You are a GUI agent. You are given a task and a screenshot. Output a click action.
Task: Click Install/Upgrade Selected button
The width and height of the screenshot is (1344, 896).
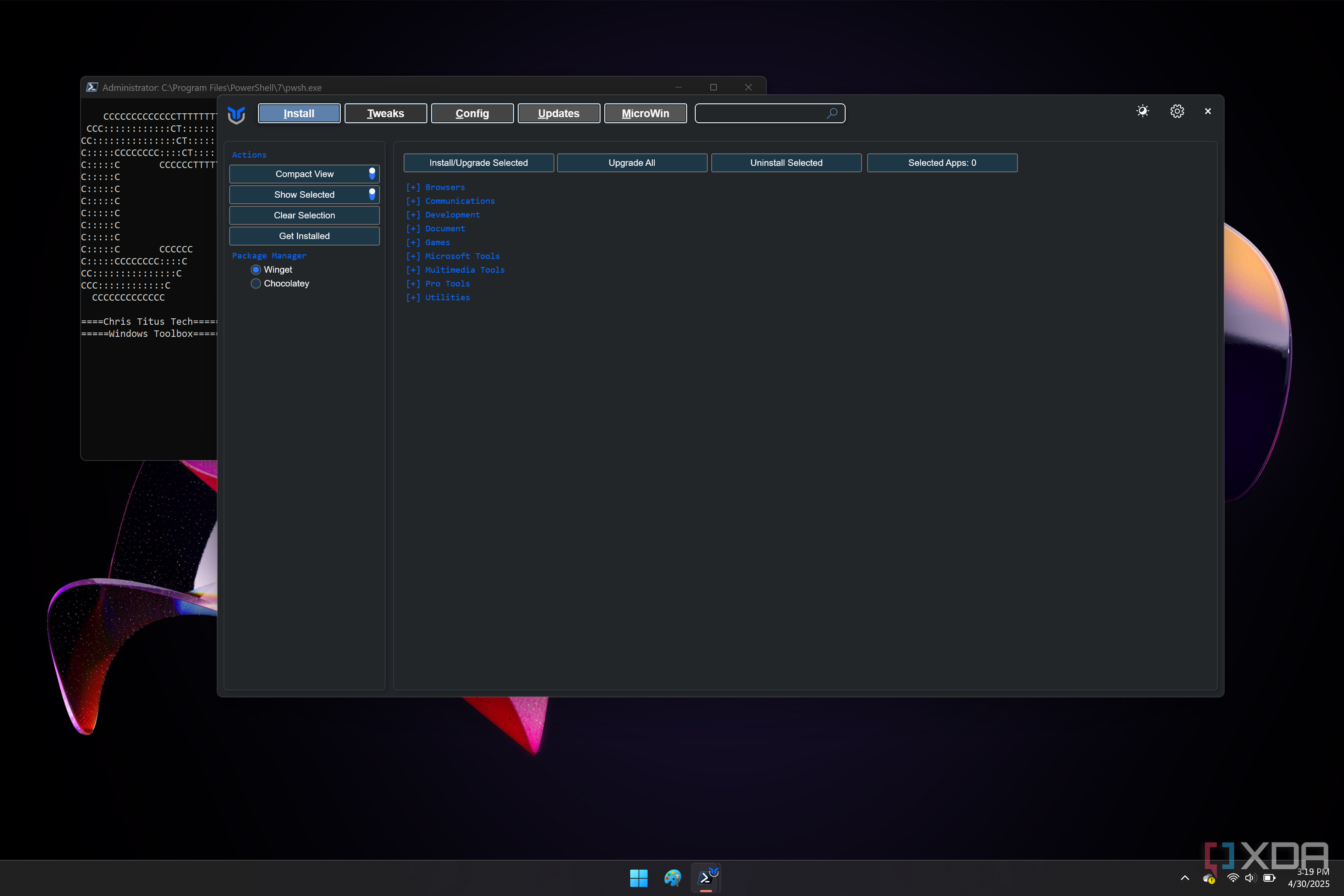pos(479,163)
